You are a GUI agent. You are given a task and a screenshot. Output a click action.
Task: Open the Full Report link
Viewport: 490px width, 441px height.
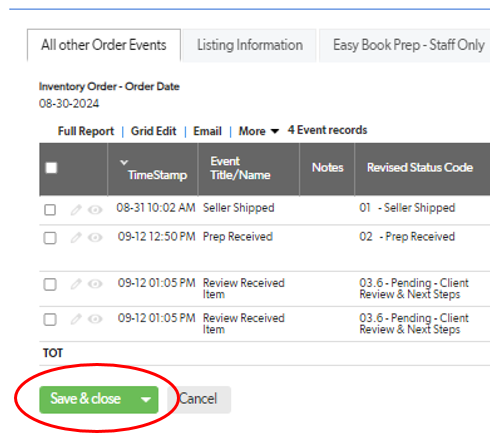86,131
